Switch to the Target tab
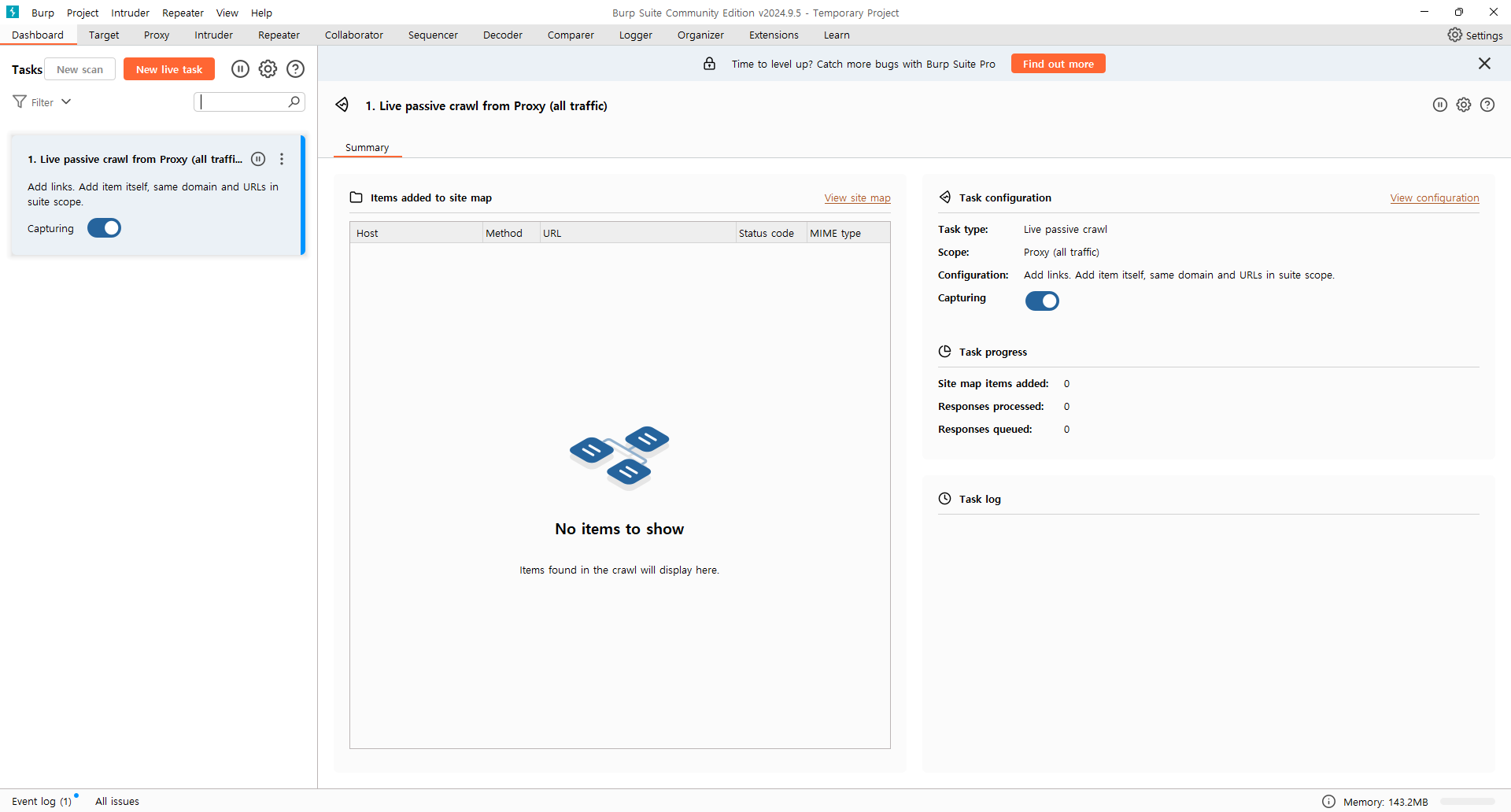 104,35
